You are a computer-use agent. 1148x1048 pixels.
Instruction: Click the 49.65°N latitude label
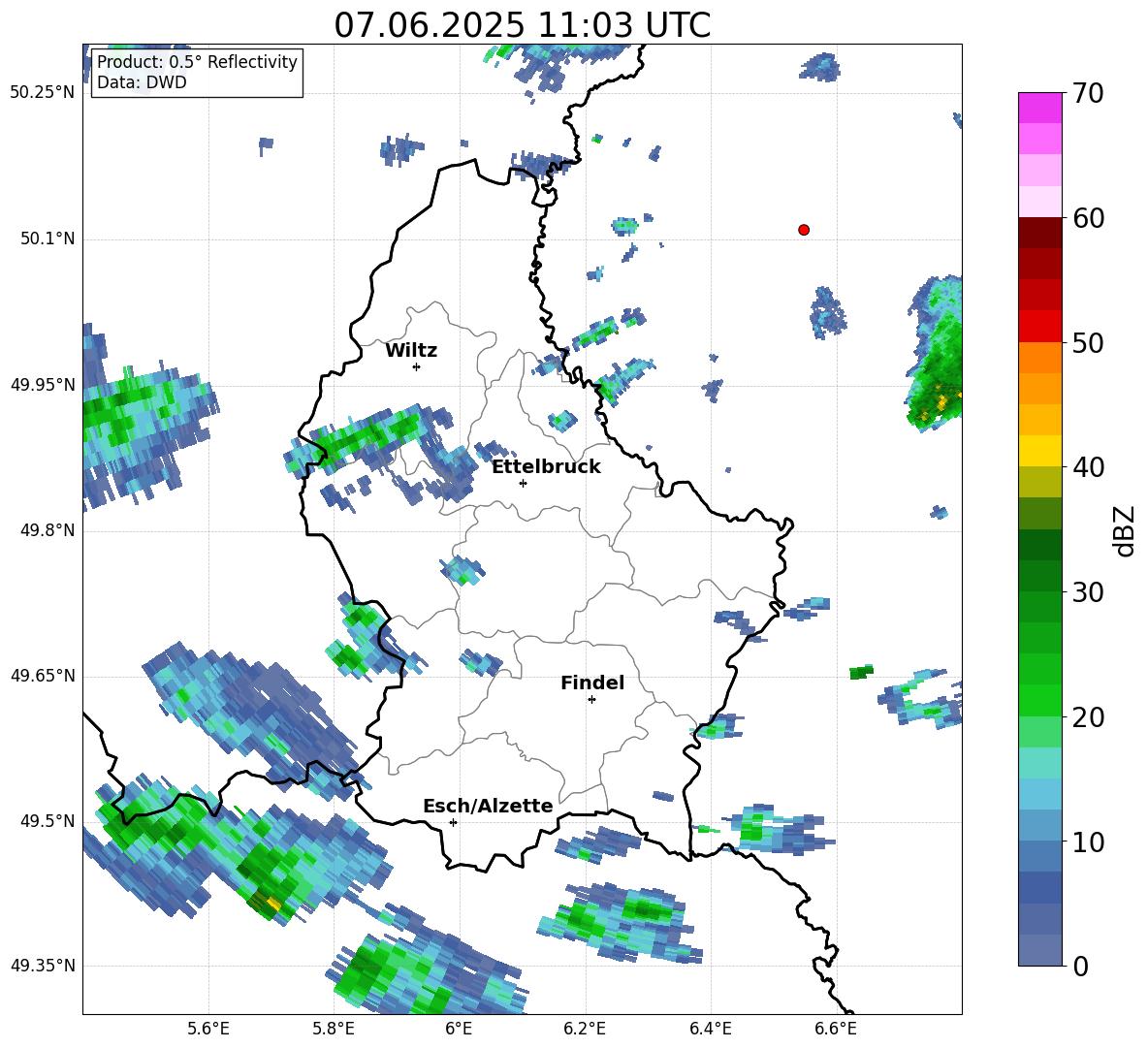[43, 676]
